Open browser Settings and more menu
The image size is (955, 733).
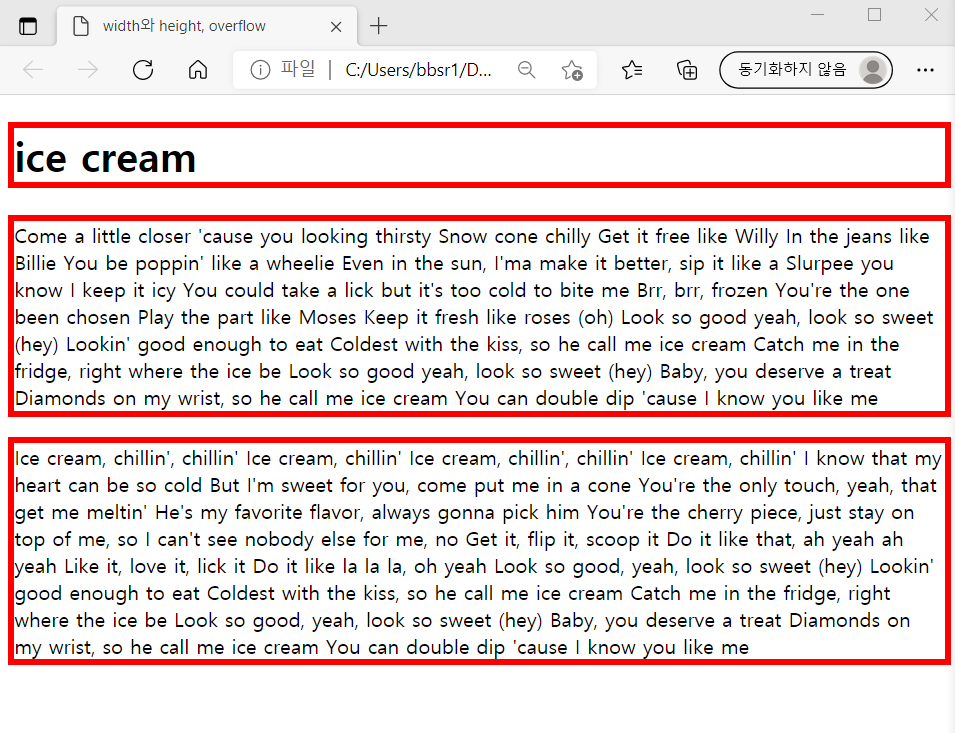pos(925,70)
